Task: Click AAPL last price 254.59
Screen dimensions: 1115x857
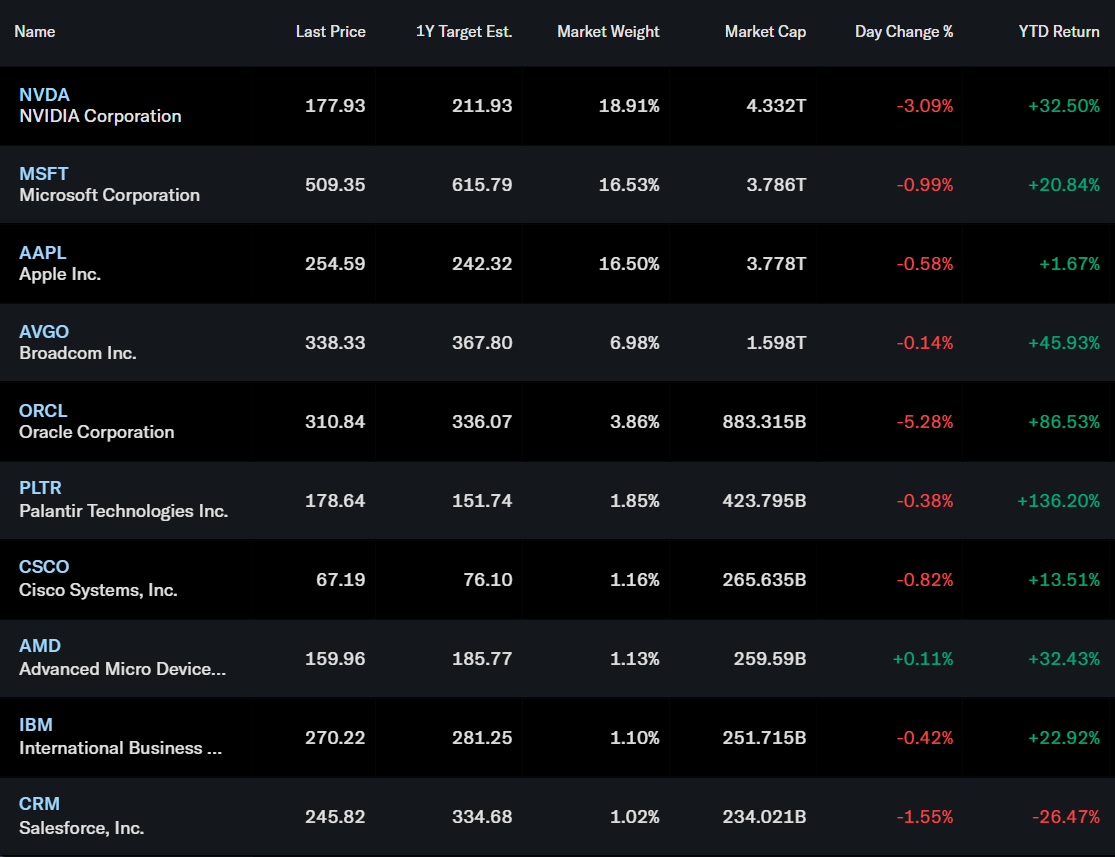Action: (x=335, y=263)
